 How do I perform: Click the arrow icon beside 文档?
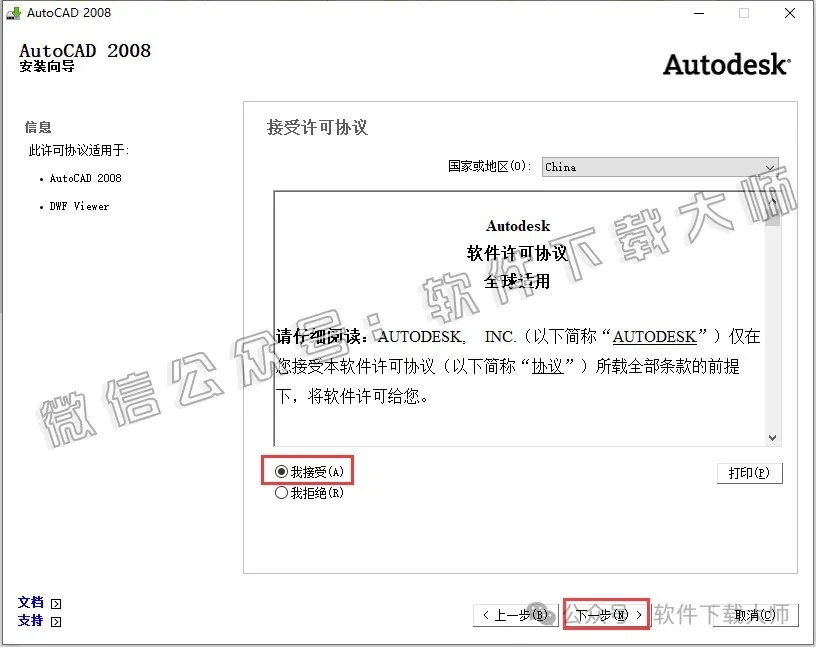[x=55, y=603]
